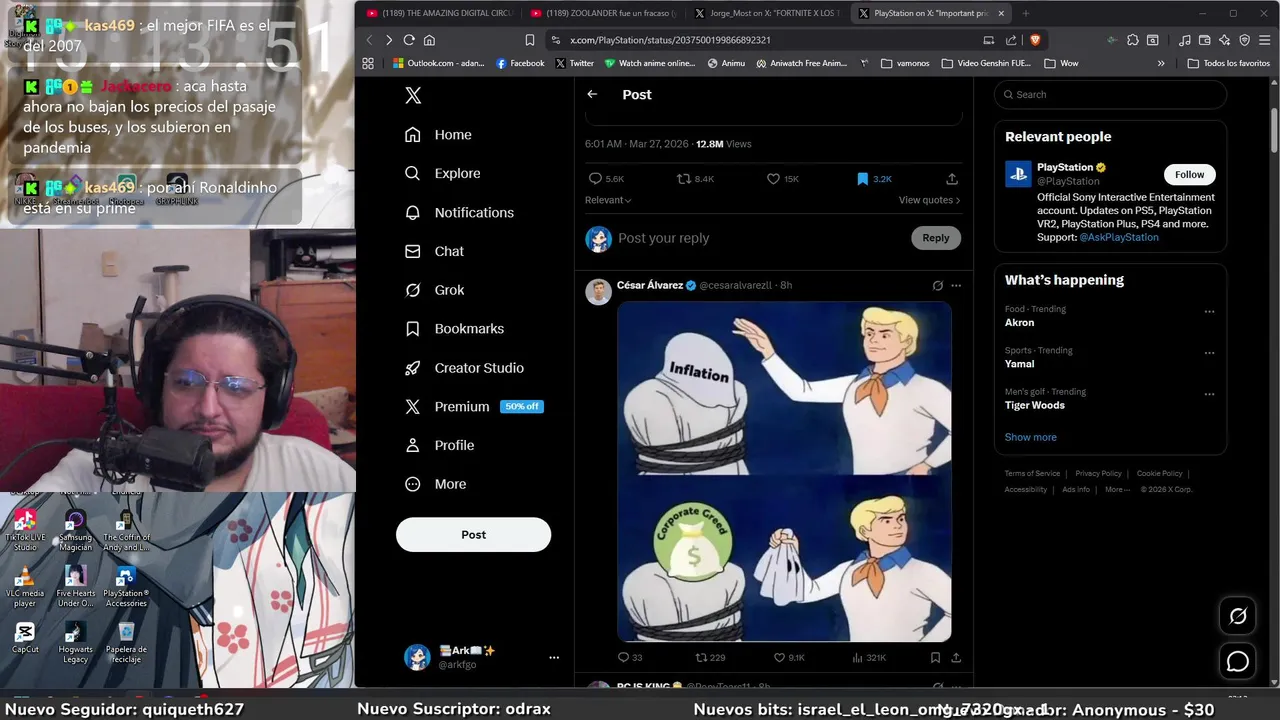This screenshot has width=1280, height=720.
Task: Open Premium with 50% off badge
Action: pyautogui.click(x=473, y=407)
